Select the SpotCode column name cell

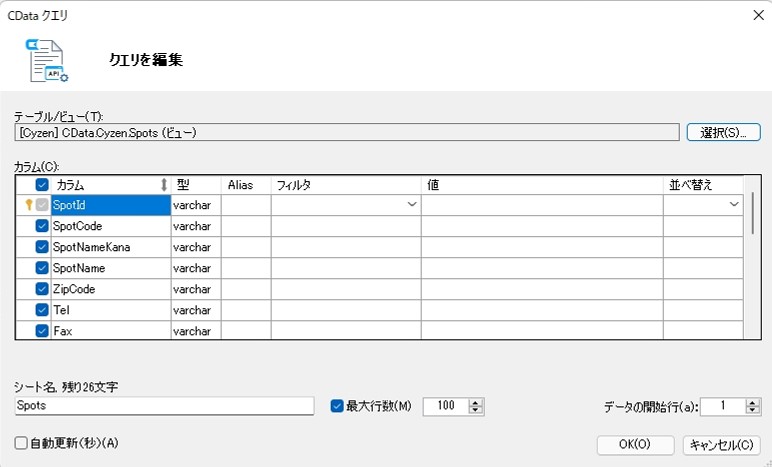111,226
